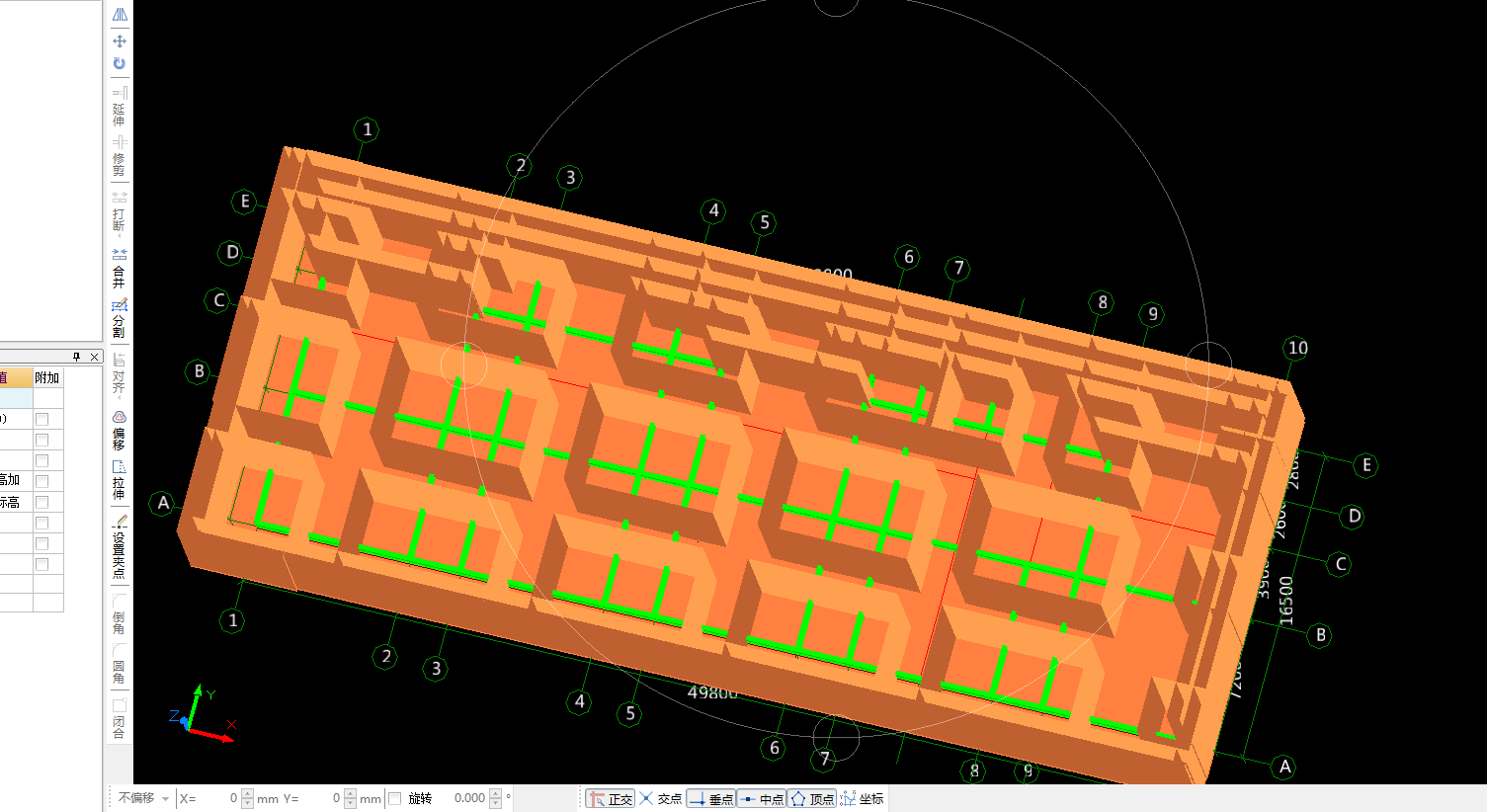Activate the 打断 (Break) tool
Image resolution: width=1487 pixels, height=812 pixels.
click(x=120, y=211)
